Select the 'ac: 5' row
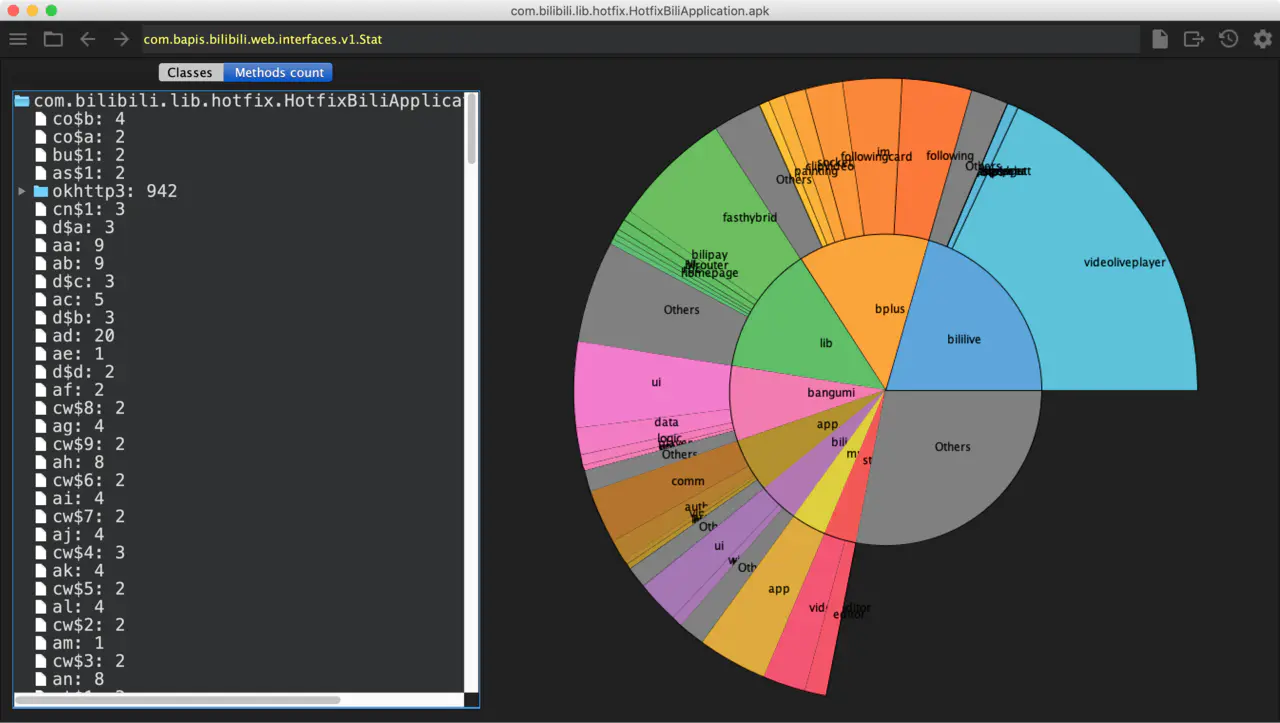The height and width of the screenshot is (723, 1280). pos(238,299)
